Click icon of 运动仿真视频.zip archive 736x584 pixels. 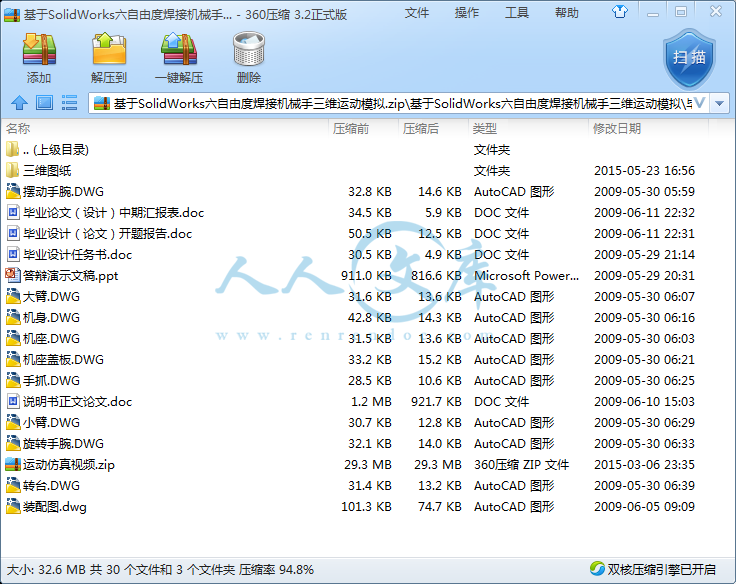pyautogui.click(x=13, y=464)
